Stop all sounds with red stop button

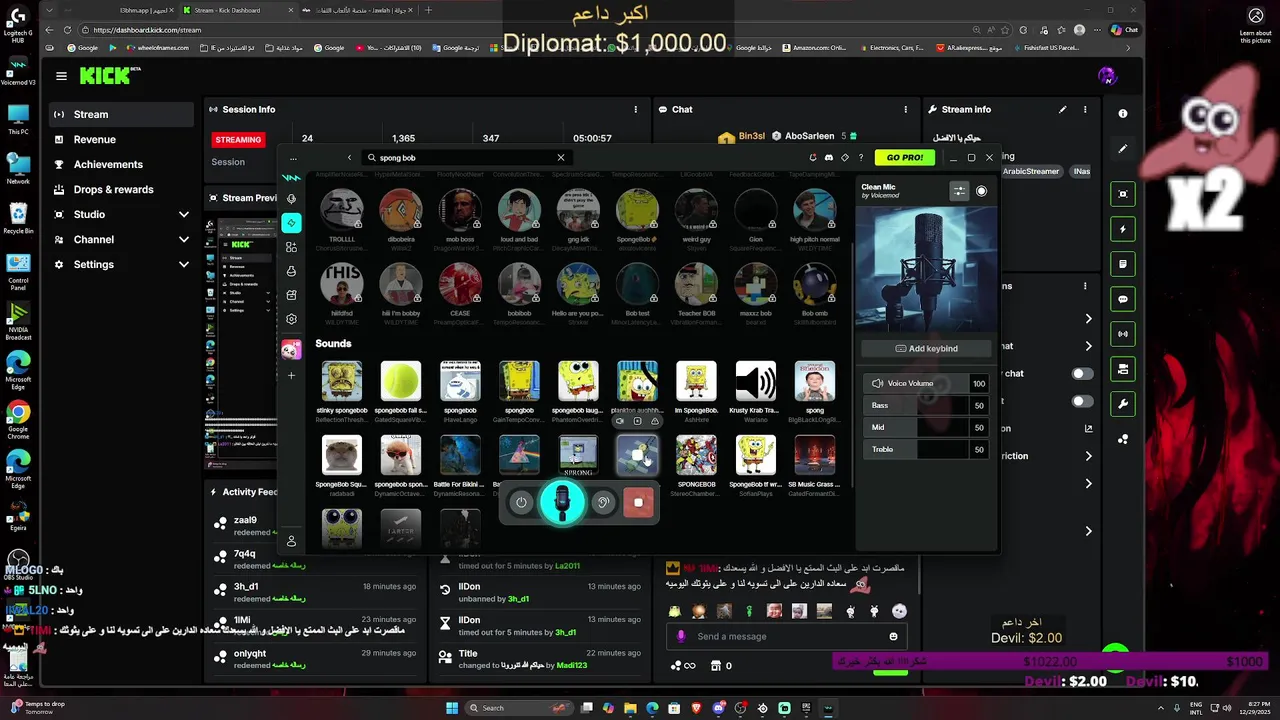click(x=638, y=502)
